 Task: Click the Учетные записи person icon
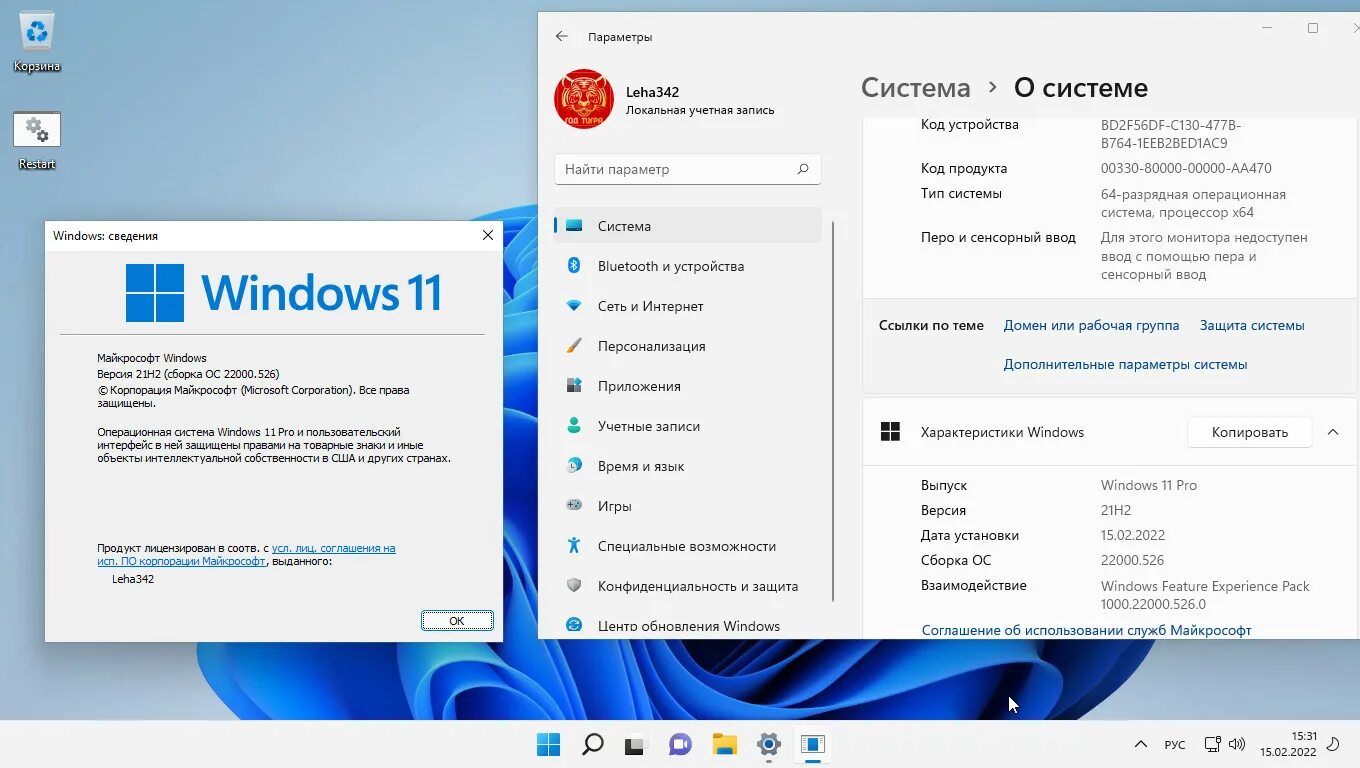point(574,426)
